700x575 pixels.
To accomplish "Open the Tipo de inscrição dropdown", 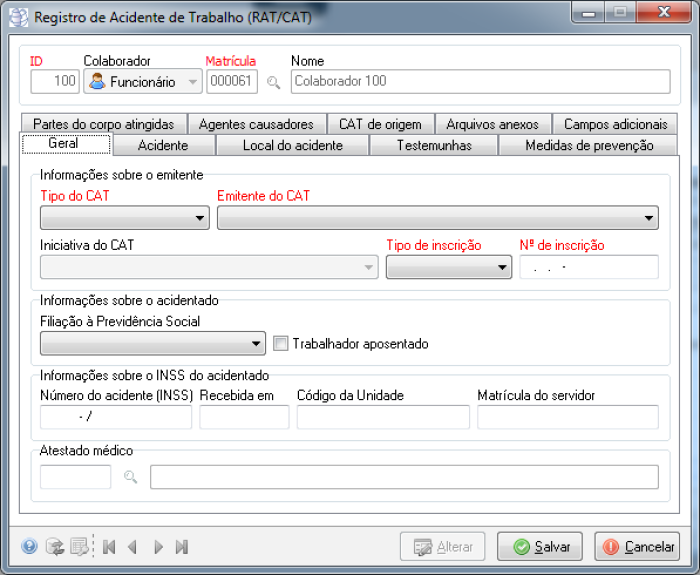I will pyautogui.click(x=448, y=267).
